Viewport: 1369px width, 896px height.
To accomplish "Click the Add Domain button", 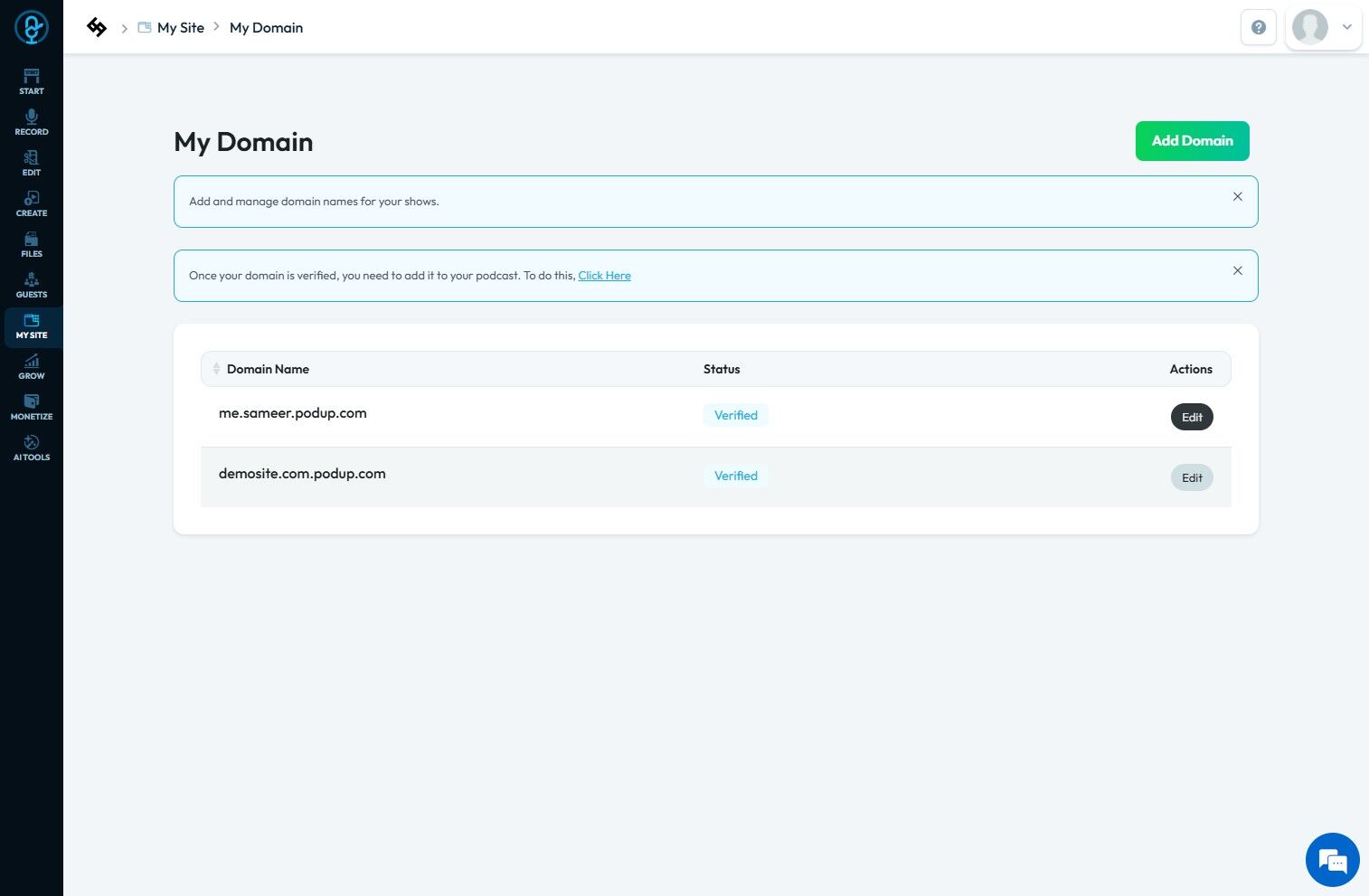I will (1192, 141).
